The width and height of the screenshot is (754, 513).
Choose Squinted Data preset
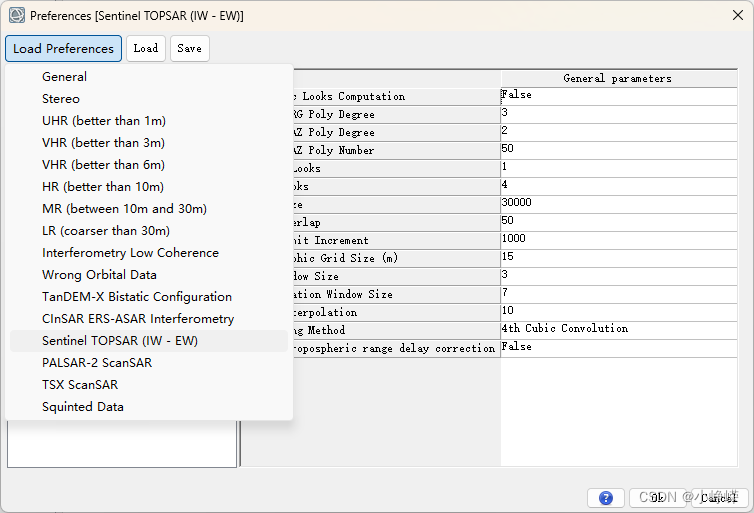(x=149, y=407)
